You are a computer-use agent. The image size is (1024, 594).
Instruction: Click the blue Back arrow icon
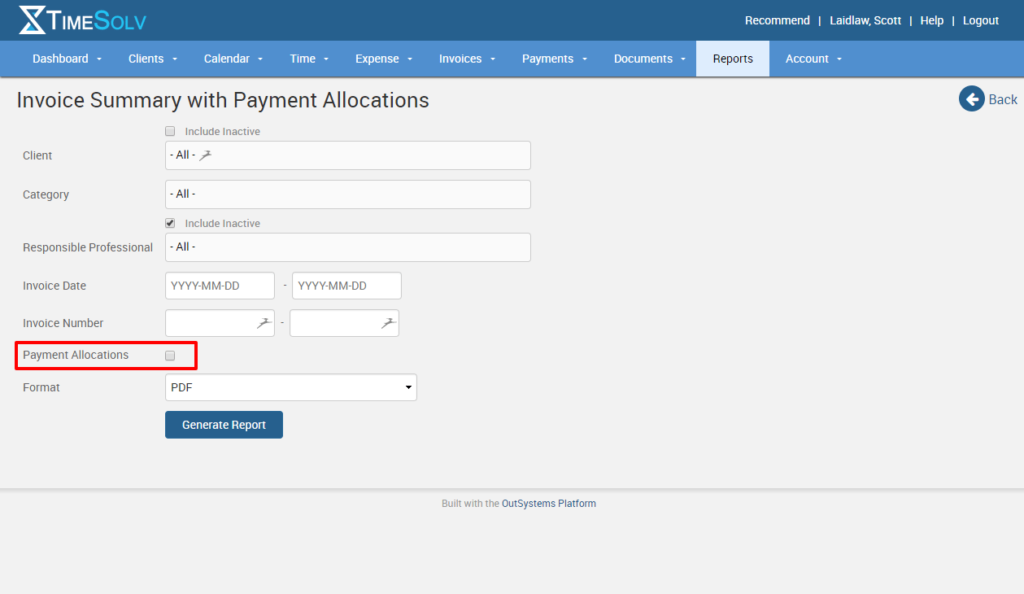click(x=970, y=99)
